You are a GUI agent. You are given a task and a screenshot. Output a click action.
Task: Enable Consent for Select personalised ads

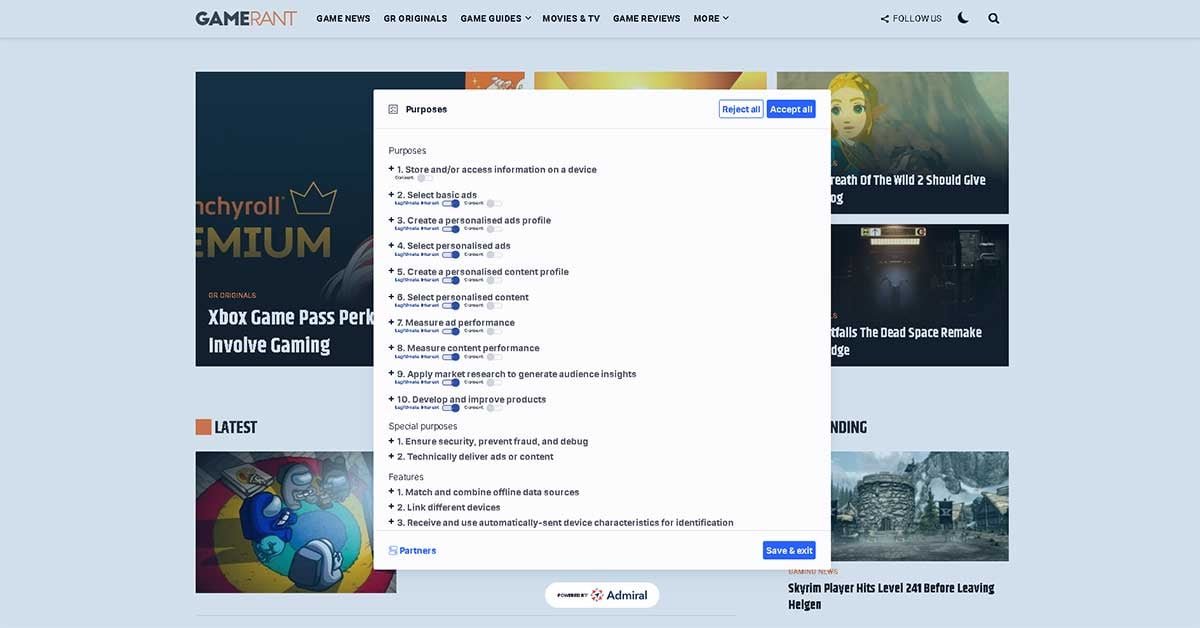[x=494, y=254]
